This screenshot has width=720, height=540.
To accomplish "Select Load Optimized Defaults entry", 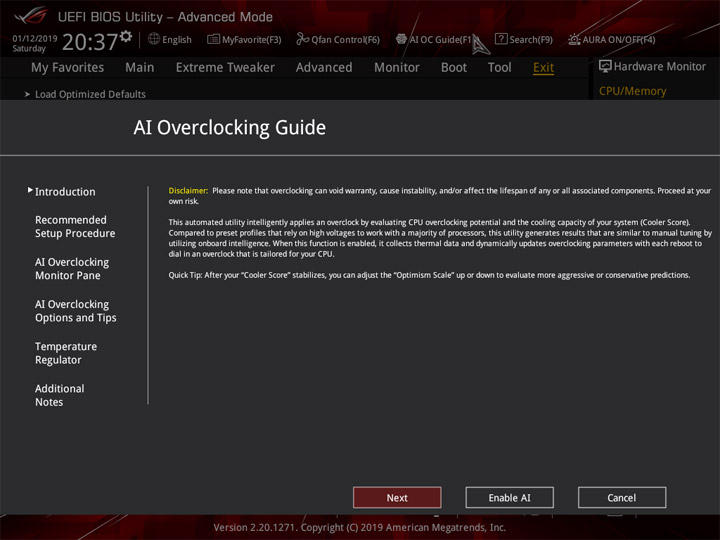I will (90, 94).
